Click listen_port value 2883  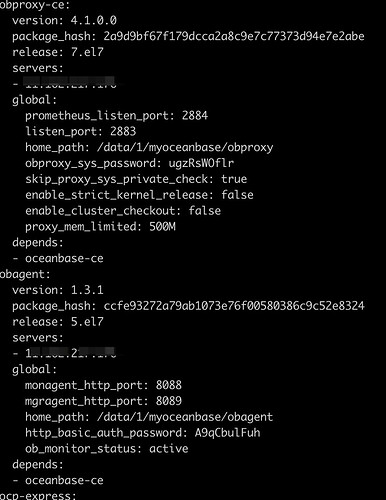[123, 131]
